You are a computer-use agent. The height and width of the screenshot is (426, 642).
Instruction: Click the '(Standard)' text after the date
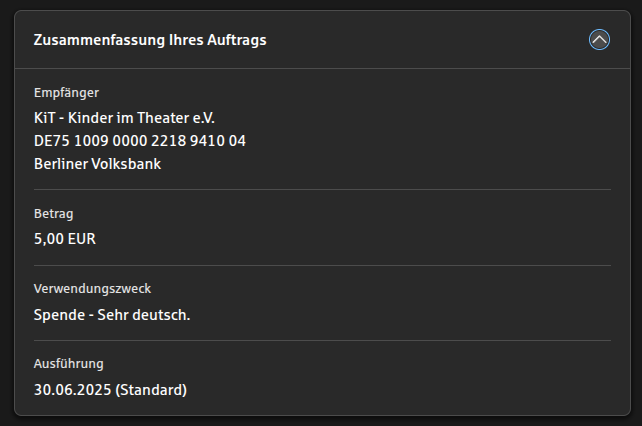(151, 389)
